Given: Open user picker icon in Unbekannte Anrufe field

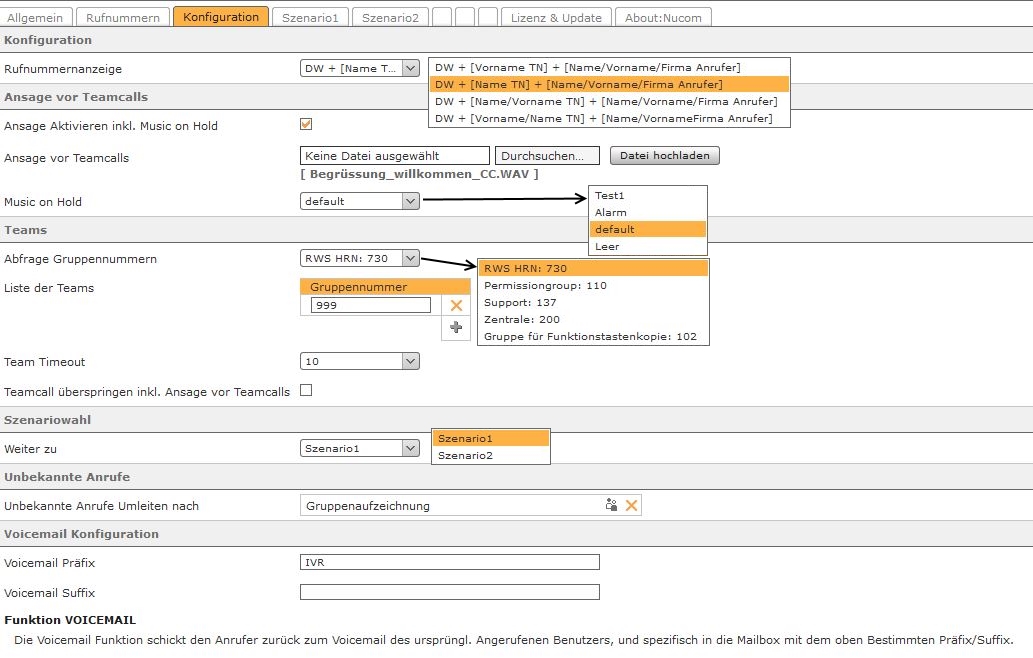Looking at the screenshot, I should pyautogui.click(x=611, y=505).
